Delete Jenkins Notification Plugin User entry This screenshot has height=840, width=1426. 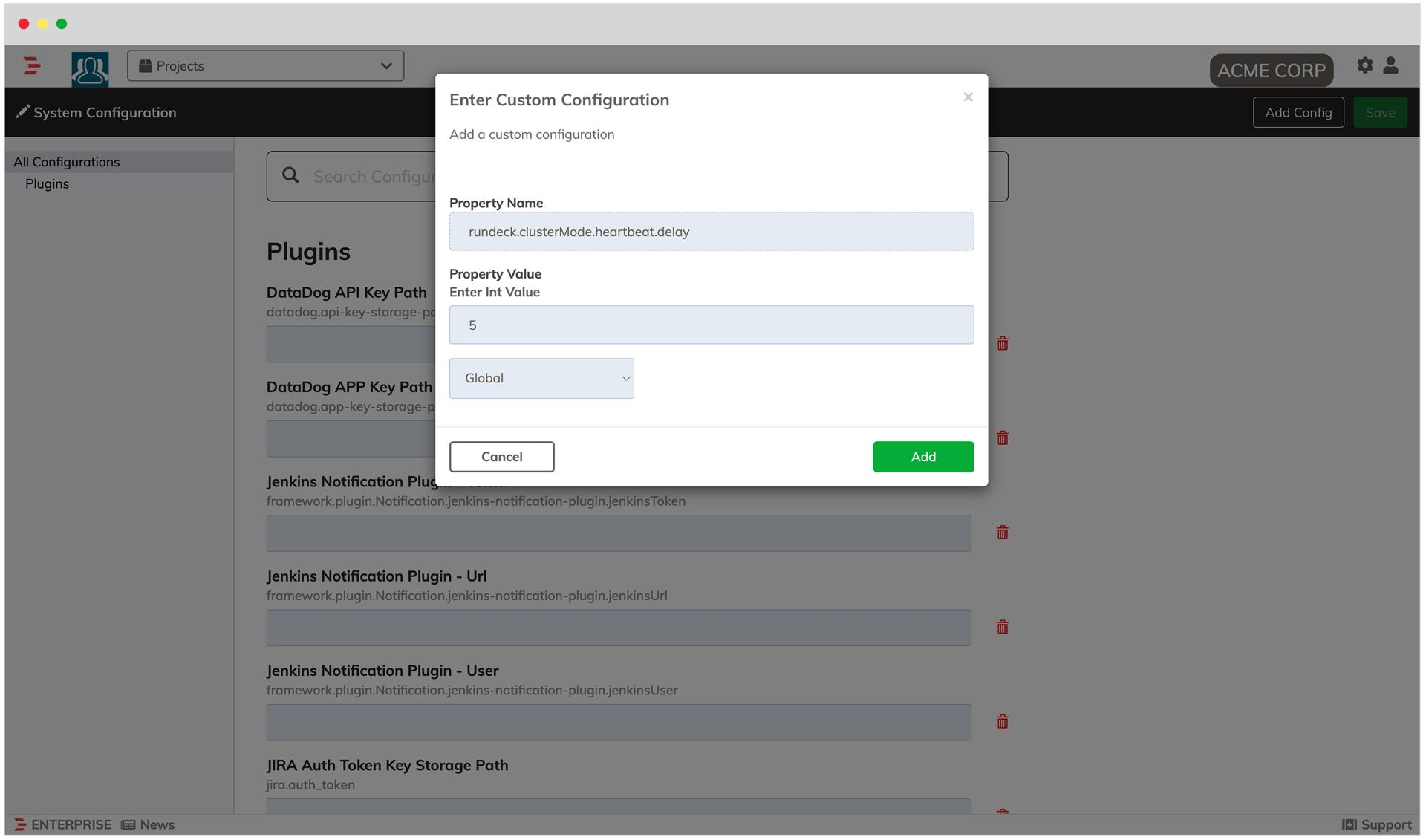[1002, 721]
